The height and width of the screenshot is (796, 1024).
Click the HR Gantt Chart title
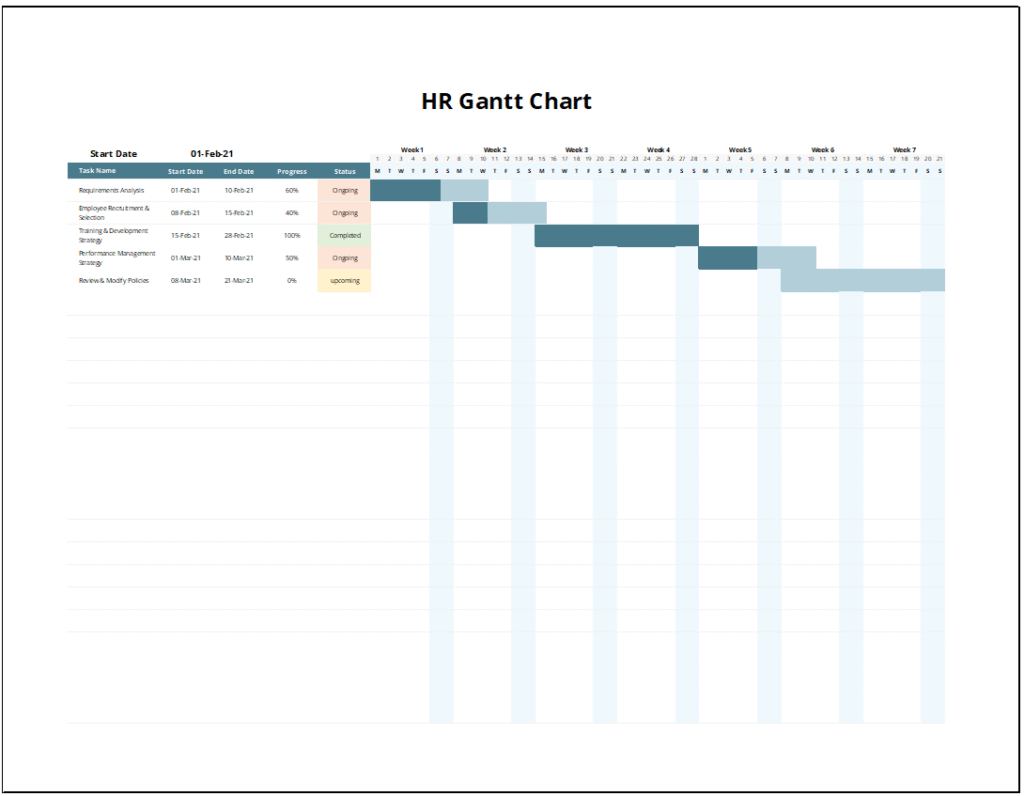[x=506, y=101]
